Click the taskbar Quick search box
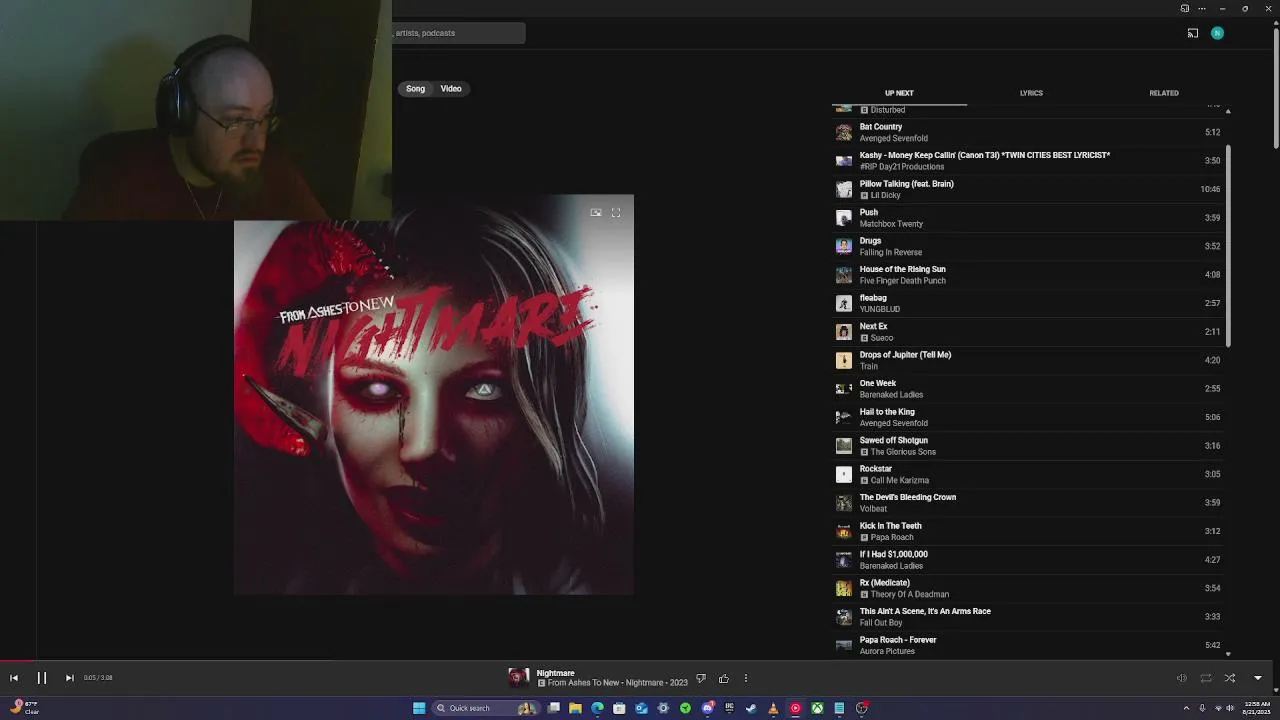1280x720 pixels. tap(485, 708)
